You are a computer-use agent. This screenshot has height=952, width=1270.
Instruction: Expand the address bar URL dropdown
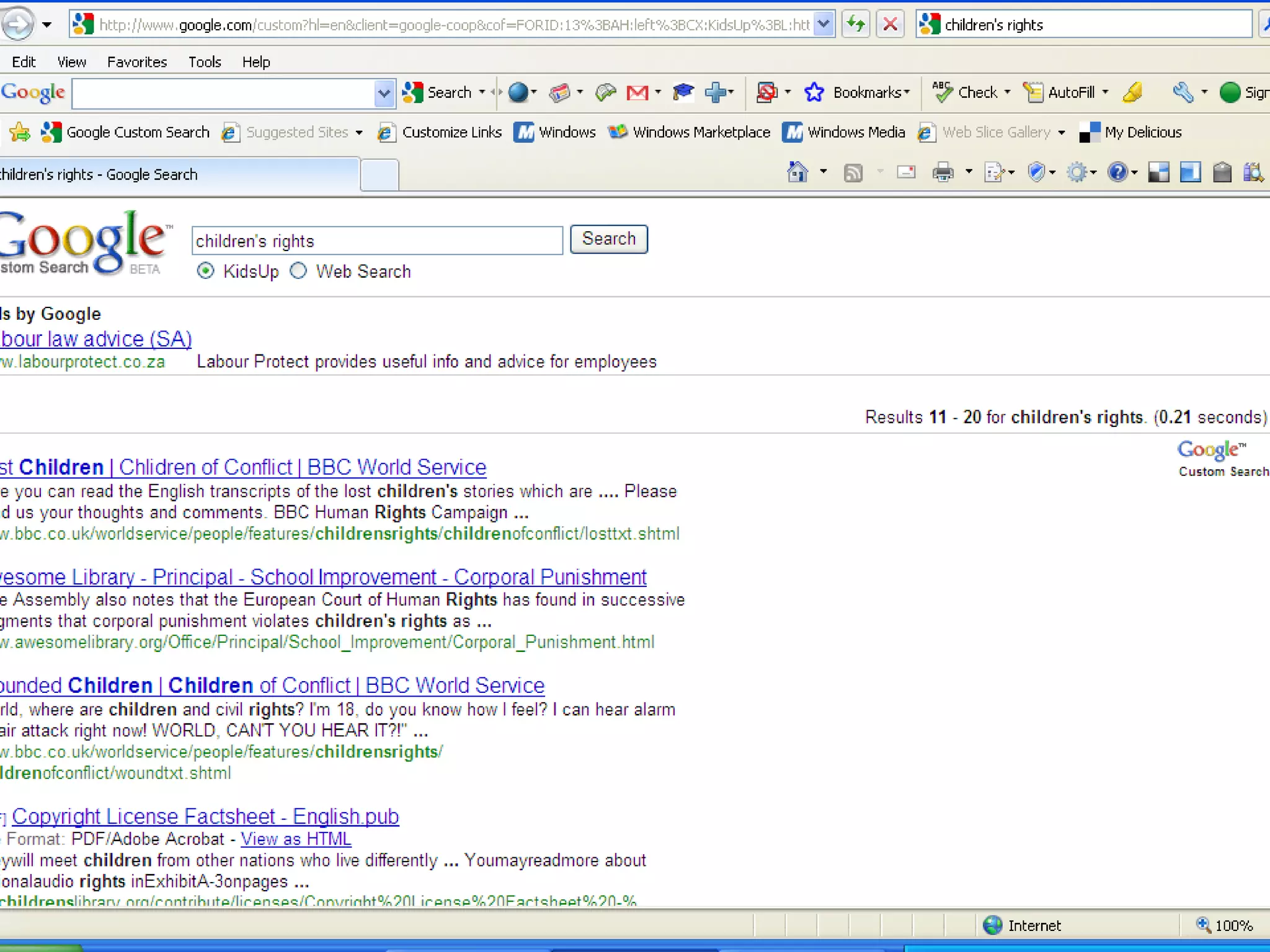(824, 25)
